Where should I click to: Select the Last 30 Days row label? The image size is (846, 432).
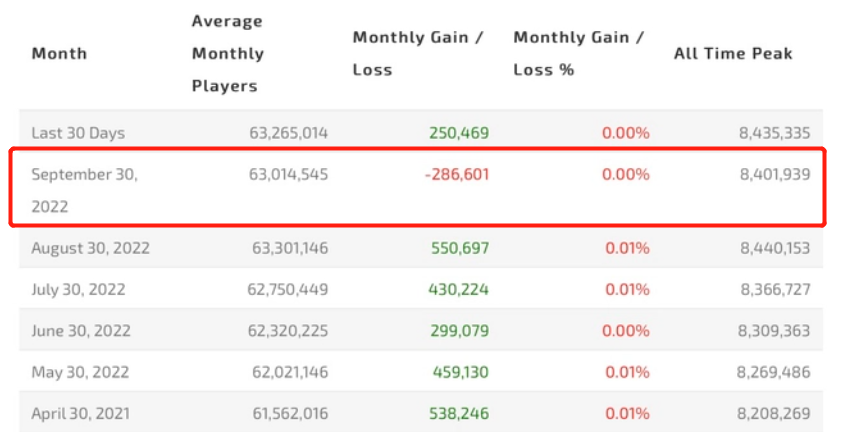coord(78,133)
